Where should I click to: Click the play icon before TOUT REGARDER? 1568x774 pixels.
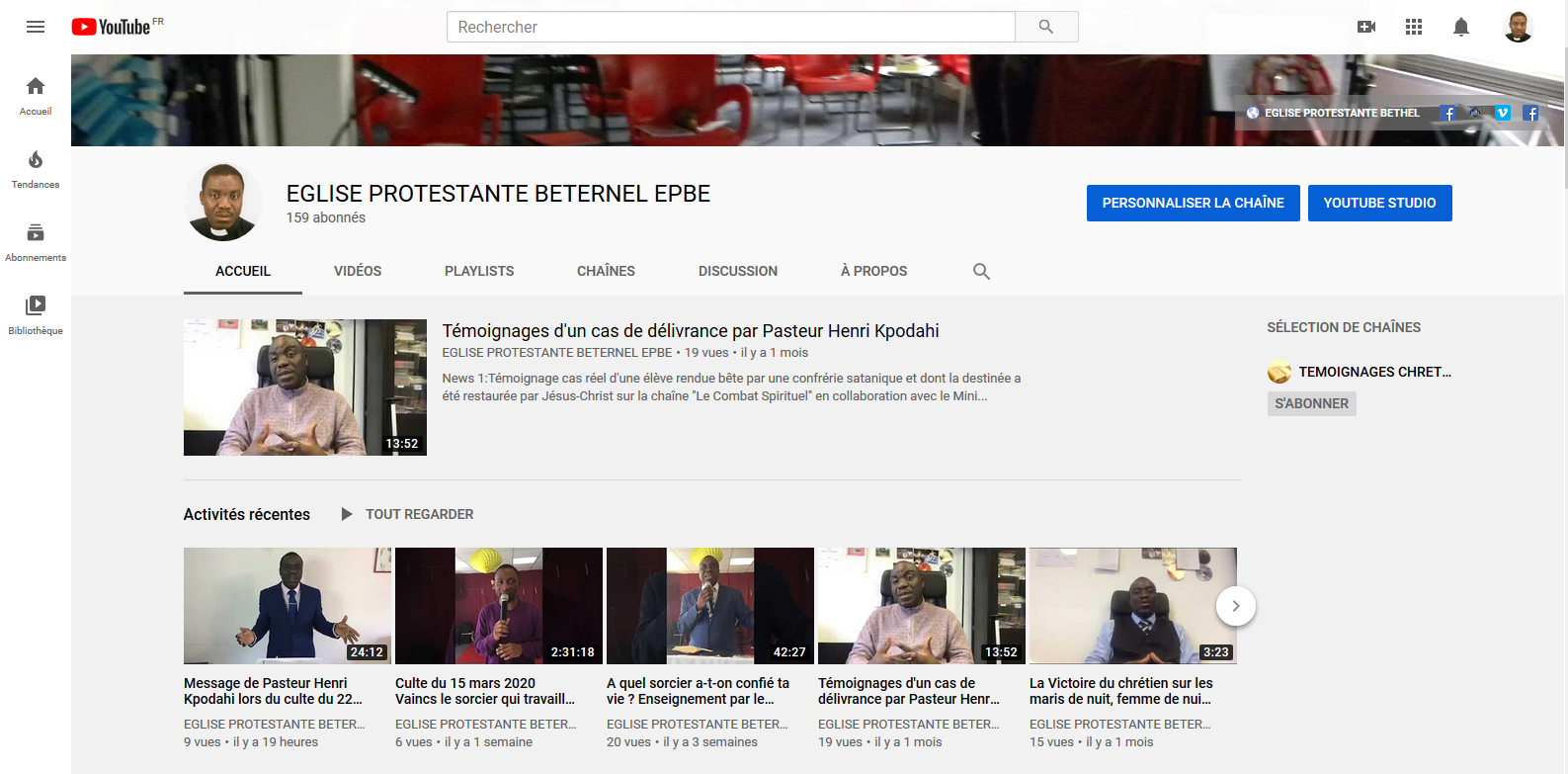coord(347,514)
